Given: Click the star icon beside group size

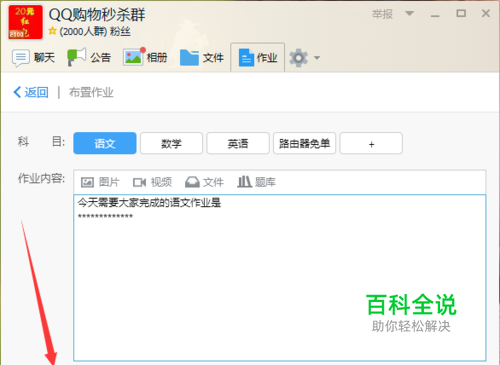Looking at the screenshot, I should pyautogui.click(x=52, y=31).
